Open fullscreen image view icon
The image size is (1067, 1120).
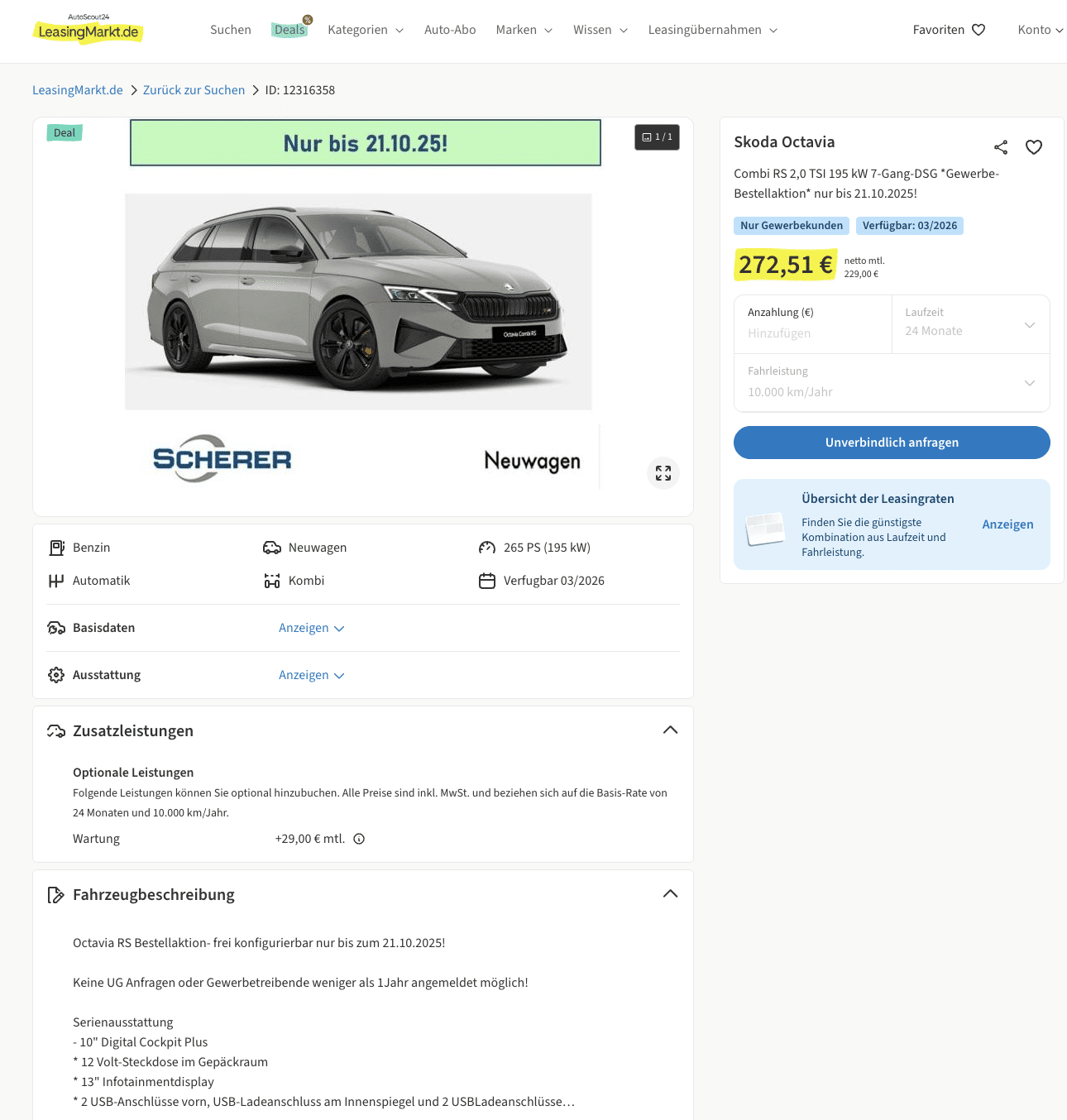(x=663, y=473)
